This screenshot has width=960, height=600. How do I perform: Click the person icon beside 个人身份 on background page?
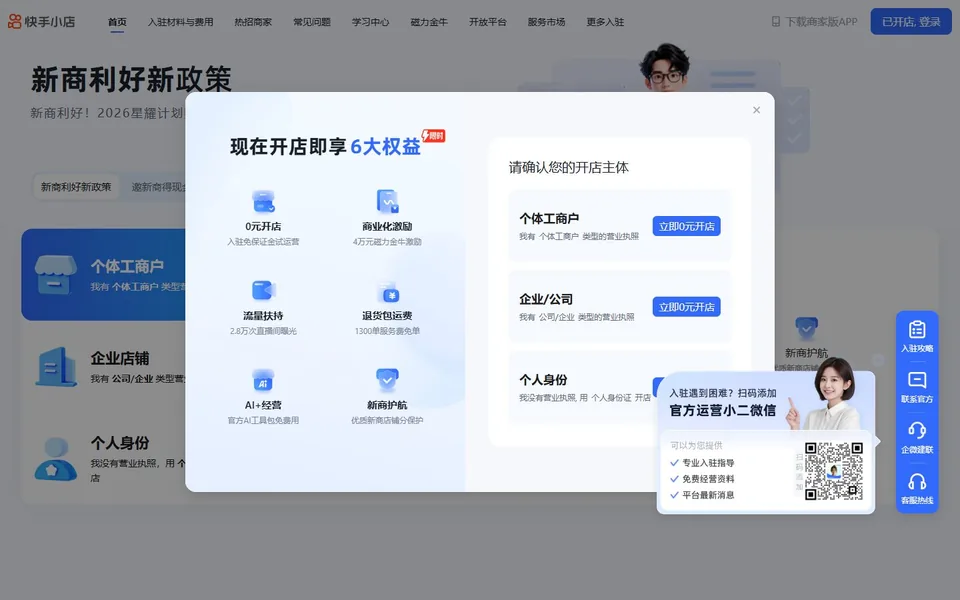56,459
